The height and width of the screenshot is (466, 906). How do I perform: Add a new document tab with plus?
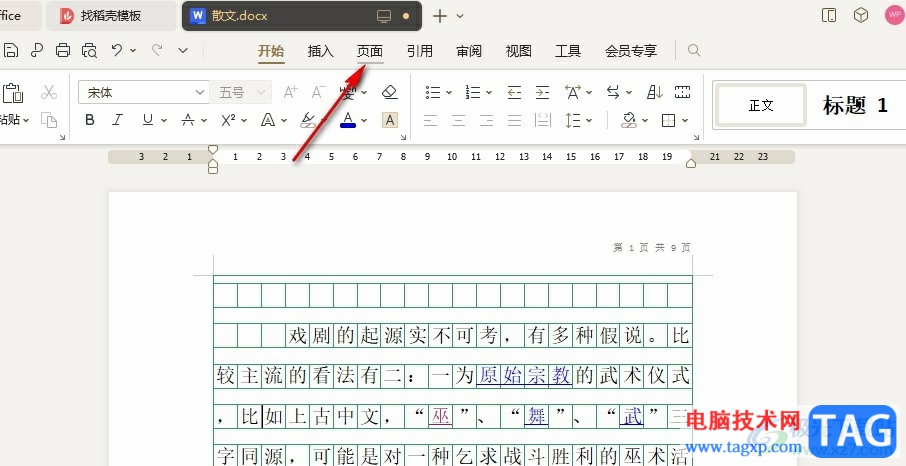440,16
